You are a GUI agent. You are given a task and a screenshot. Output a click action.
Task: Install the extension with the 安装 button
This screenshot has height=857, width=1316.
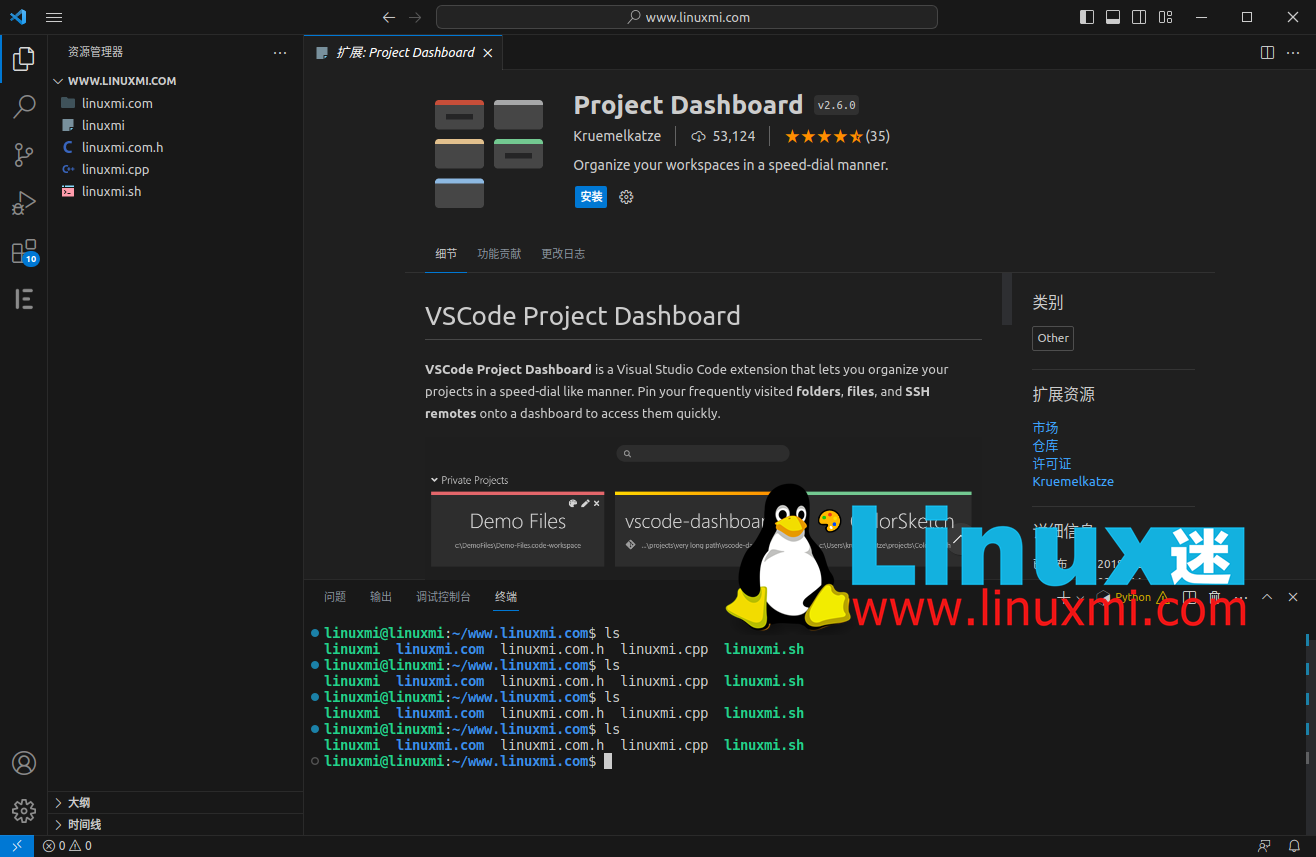[x=591, y=197]
